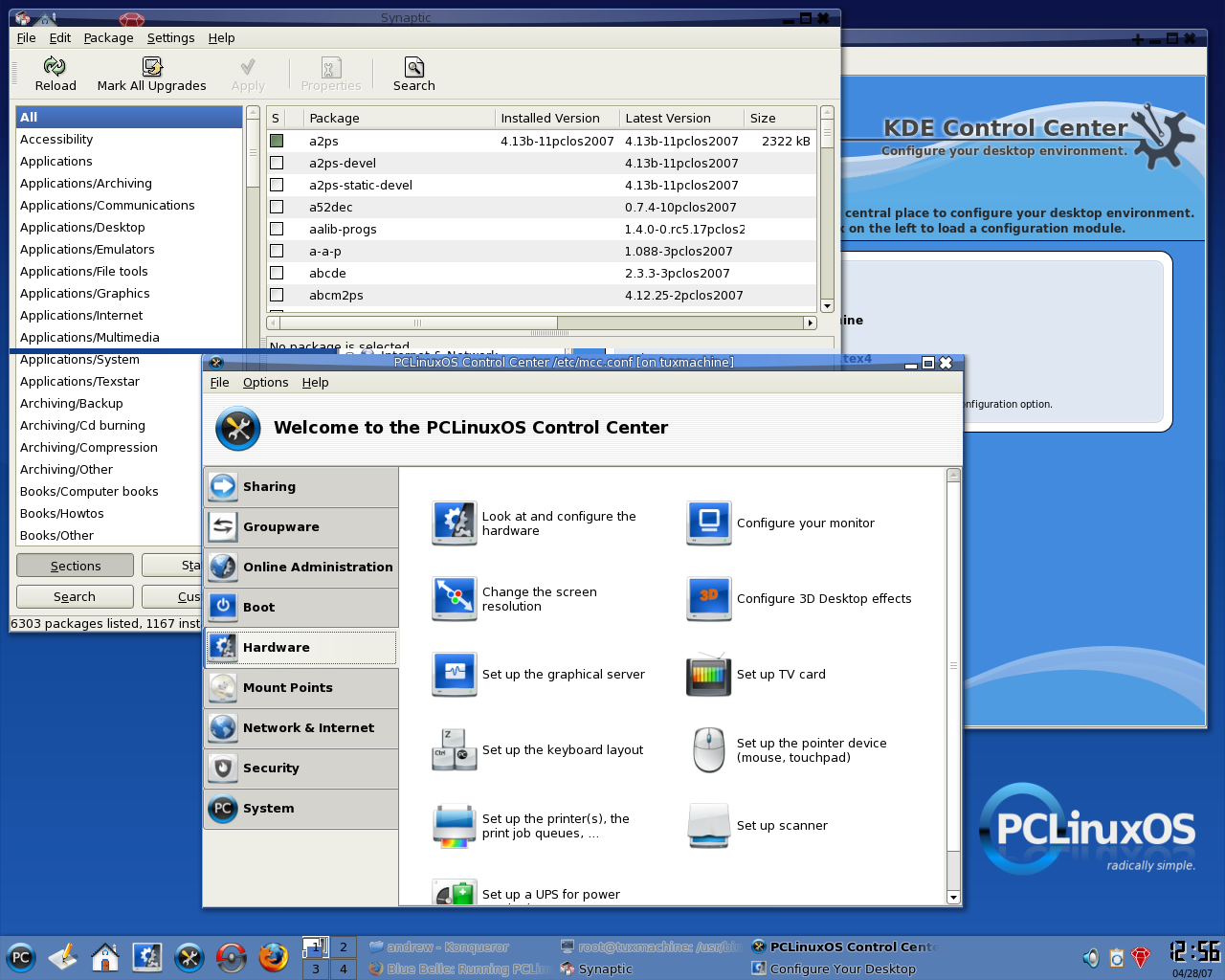Click package list horizontal scrollbar
Screen dimensions: 1225x980
[542, 323]
